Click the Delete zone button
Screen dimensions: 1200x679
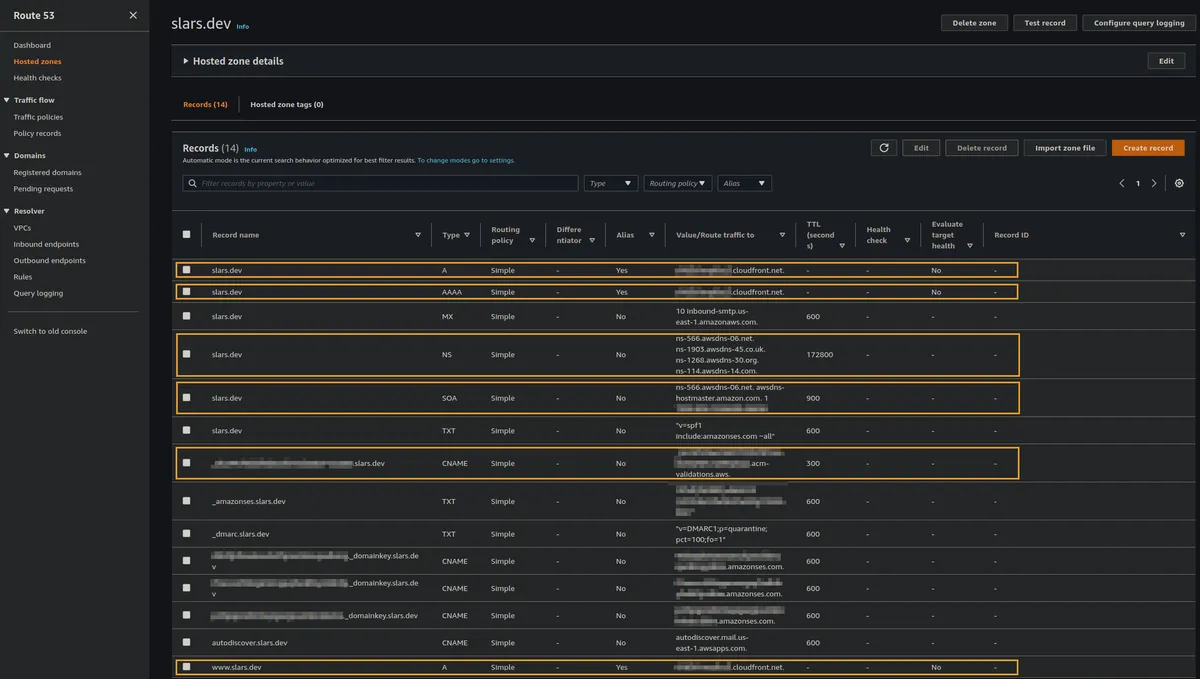point(974,23)
